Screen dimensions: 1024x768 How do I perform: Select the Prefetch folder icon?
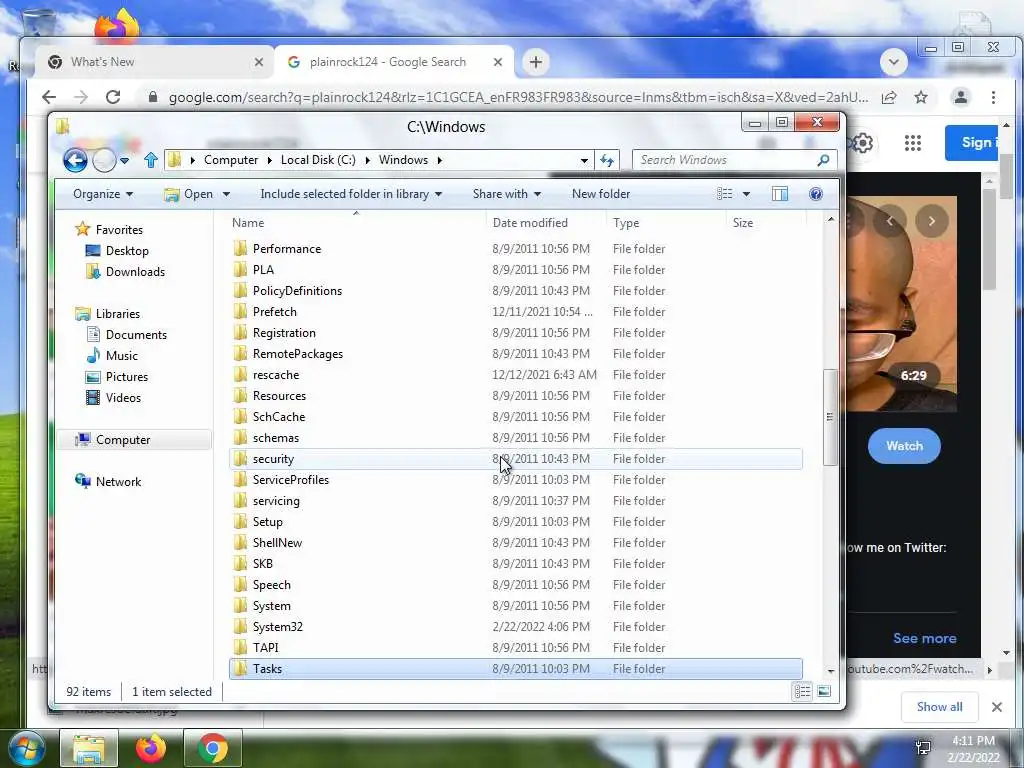pos(240,312)
